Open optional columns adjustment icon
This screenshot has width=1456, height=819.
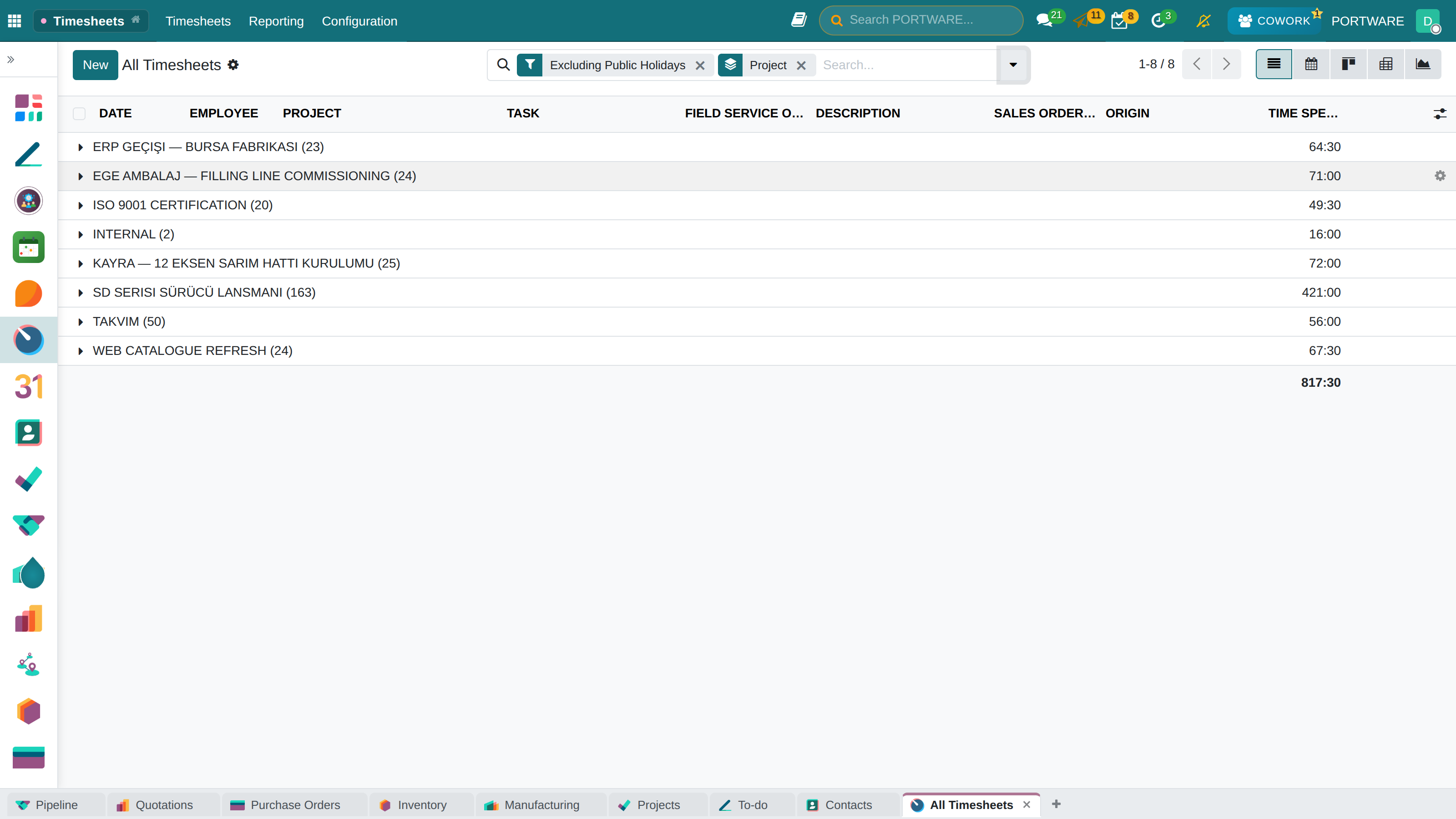pyautogui.click(x=1440, y=114)
